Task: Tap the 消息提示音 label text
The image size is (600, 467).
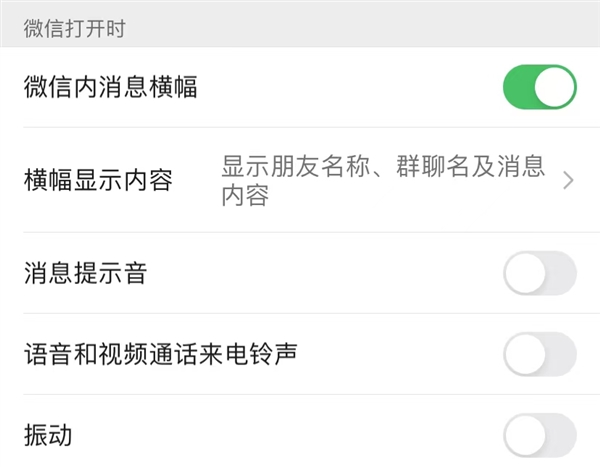Action: (85, 273)
